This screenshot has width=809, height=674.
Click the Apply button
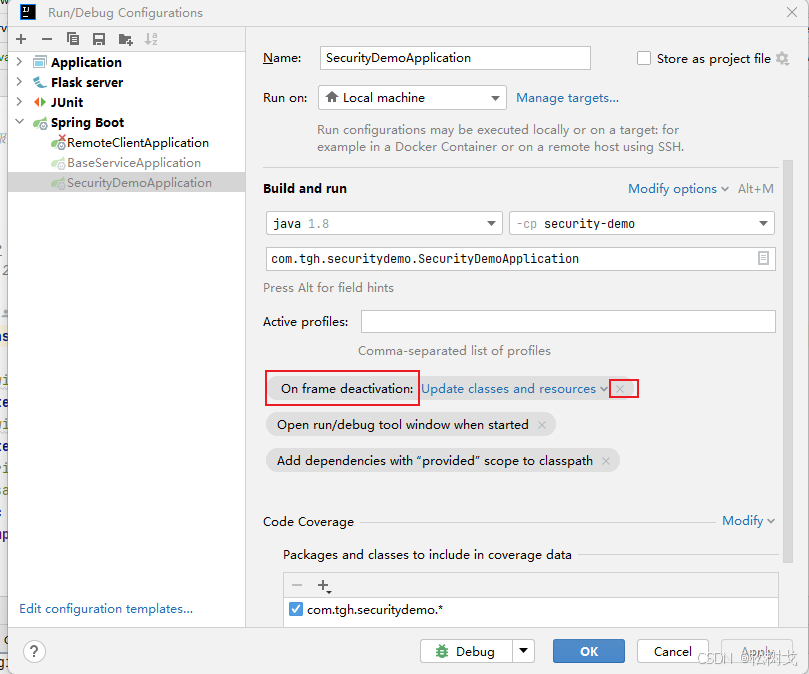pos(756,651)
